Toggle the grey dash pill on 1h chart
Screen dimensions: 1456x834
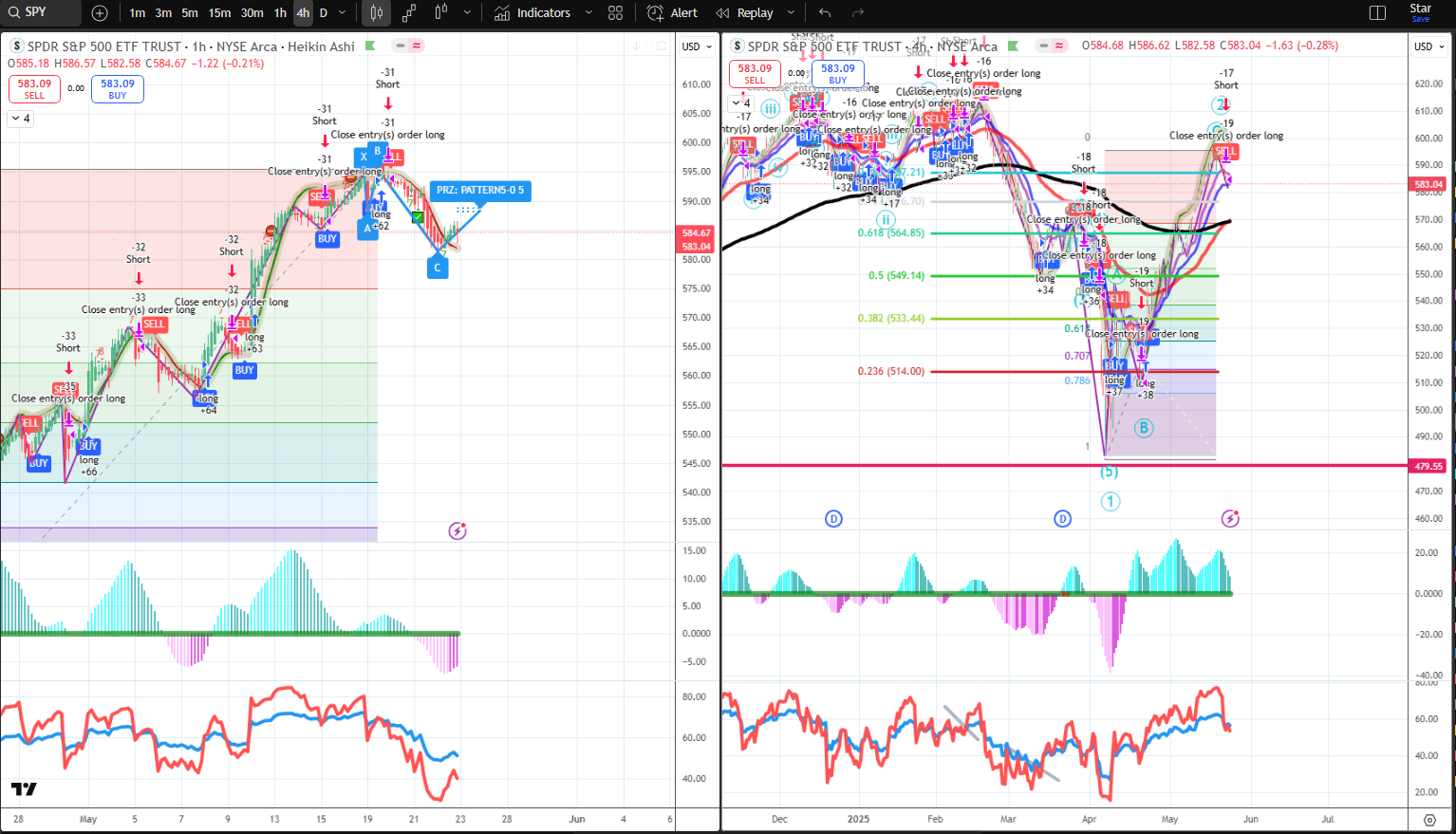(x=401, y=46)
